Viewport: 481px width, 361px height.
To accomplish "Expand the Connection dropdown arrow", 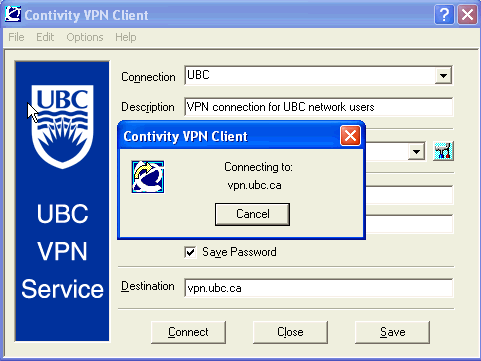I will 443,76.
